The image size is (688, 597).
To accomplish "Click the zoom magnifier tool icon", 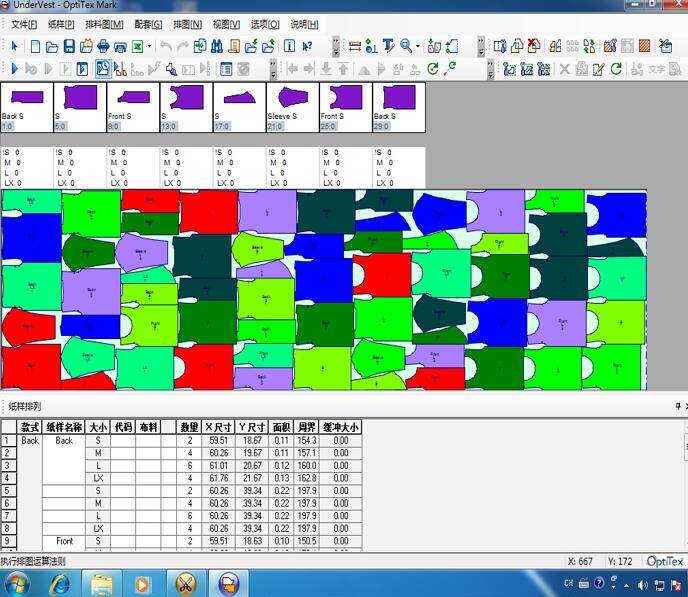I will click(406, 46).
